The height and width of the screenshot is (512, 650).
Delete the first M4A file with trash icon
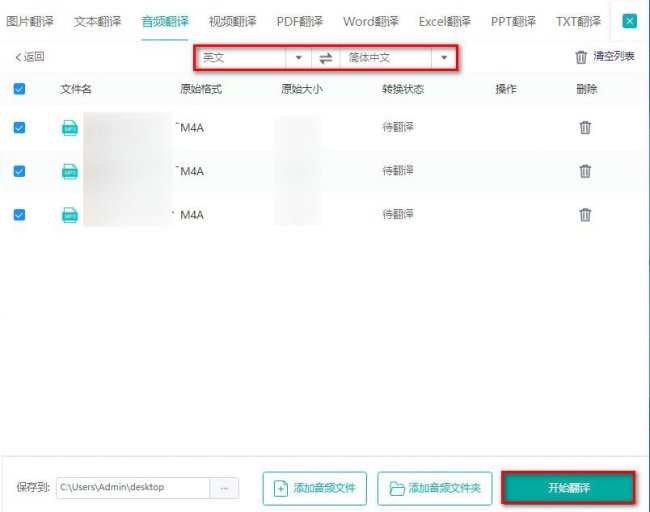point(585,127)
